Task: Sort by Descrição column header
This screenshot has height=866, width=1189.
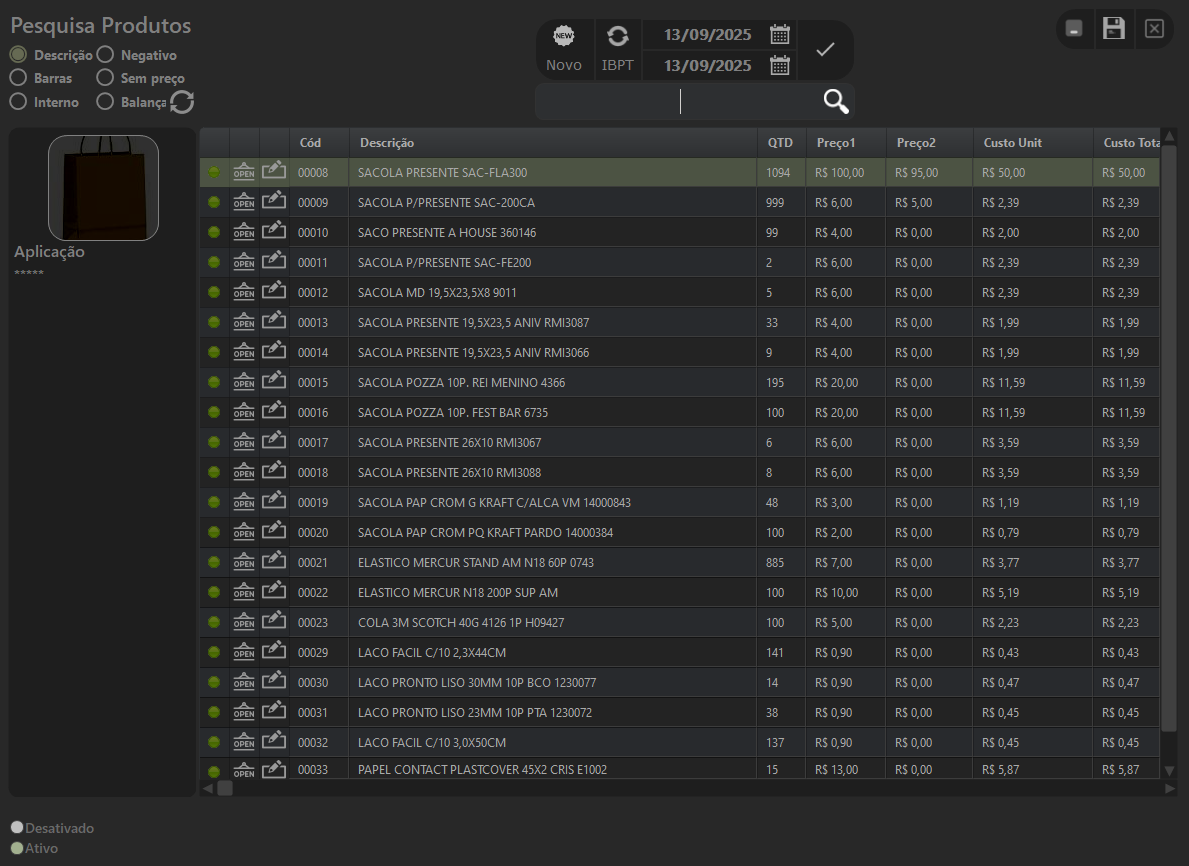Action: 387,143
